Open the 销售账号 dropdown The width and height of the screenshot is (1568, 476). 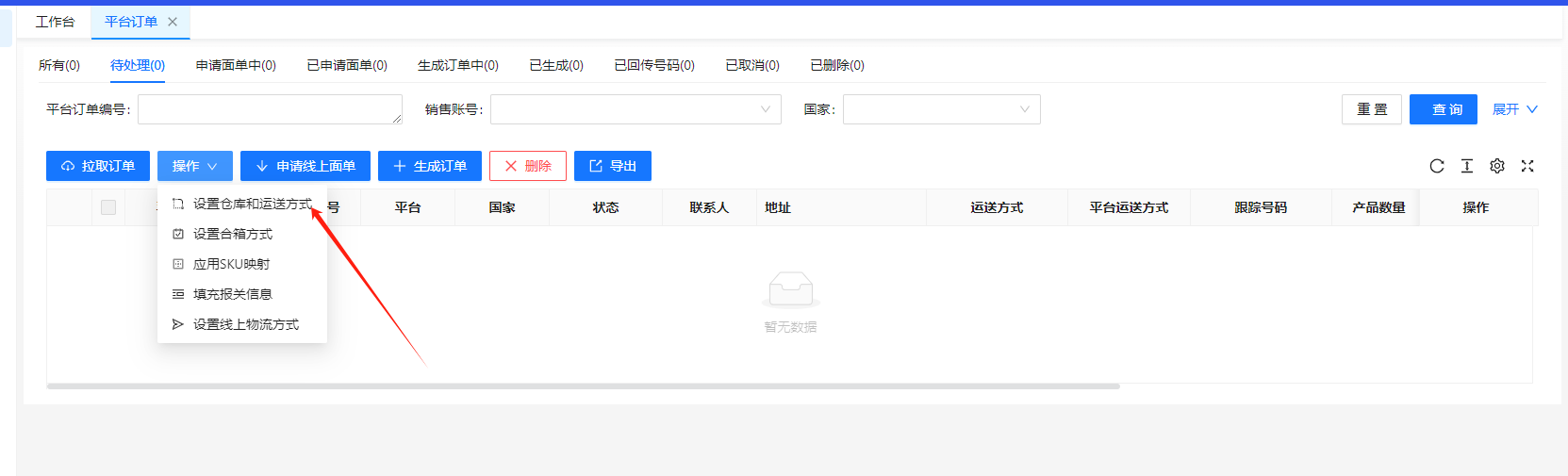635,109
